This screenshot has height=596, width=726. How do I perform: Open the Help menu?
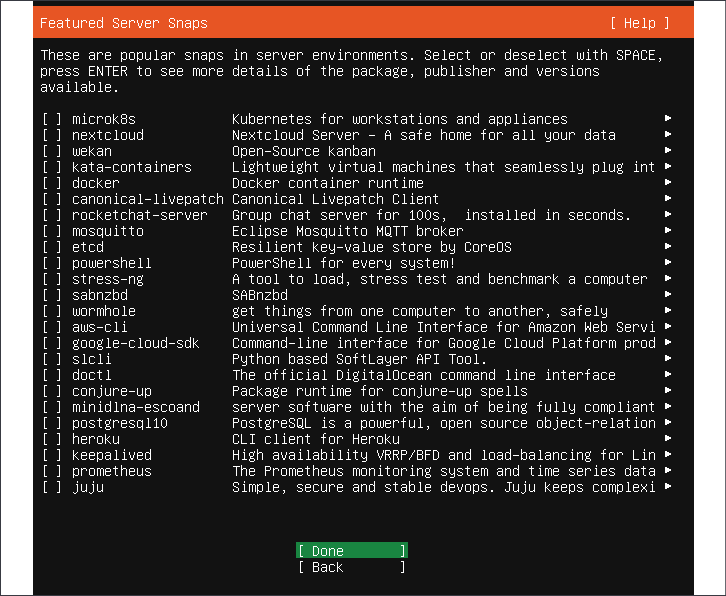pos(640,23)
